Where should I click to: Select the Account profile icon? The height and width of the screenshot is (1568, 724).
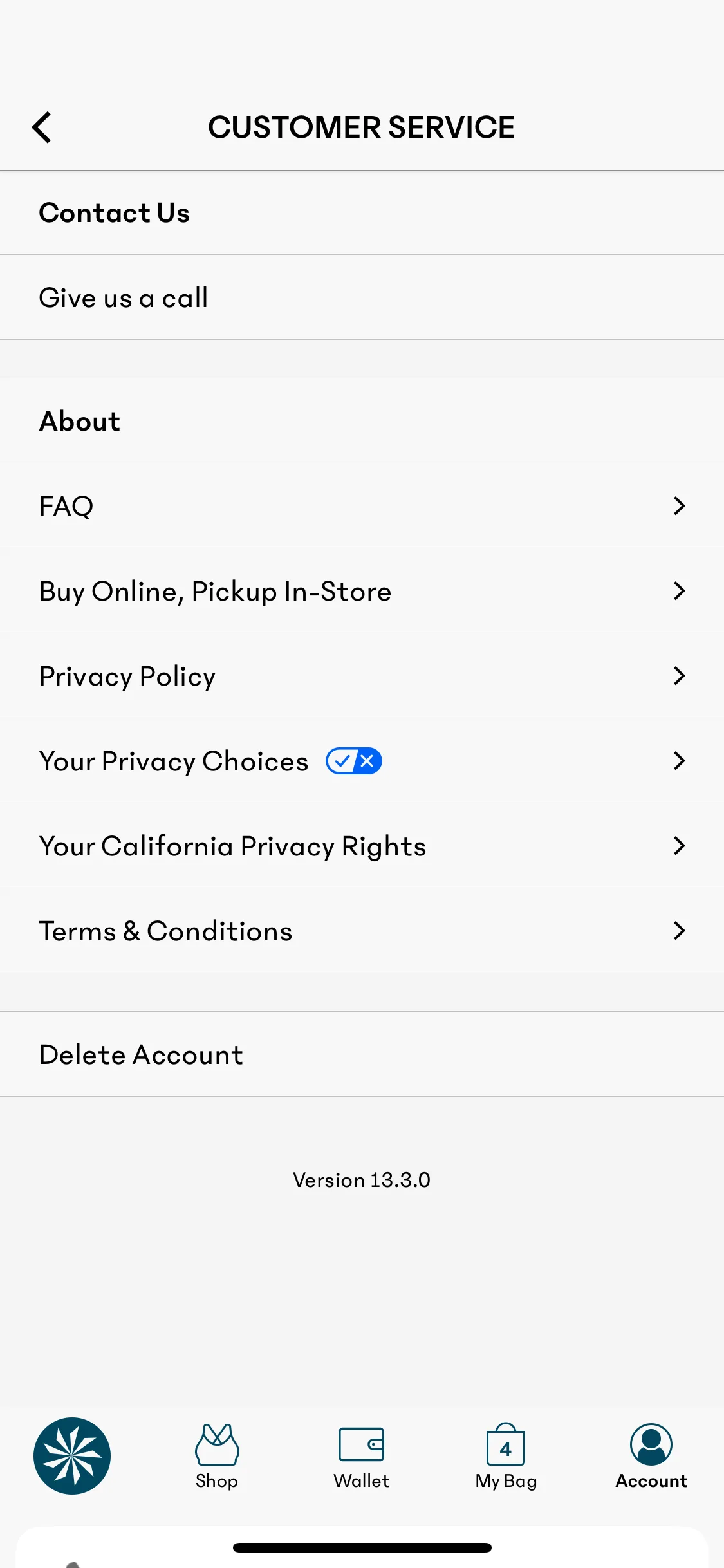tap(651, 1444)
